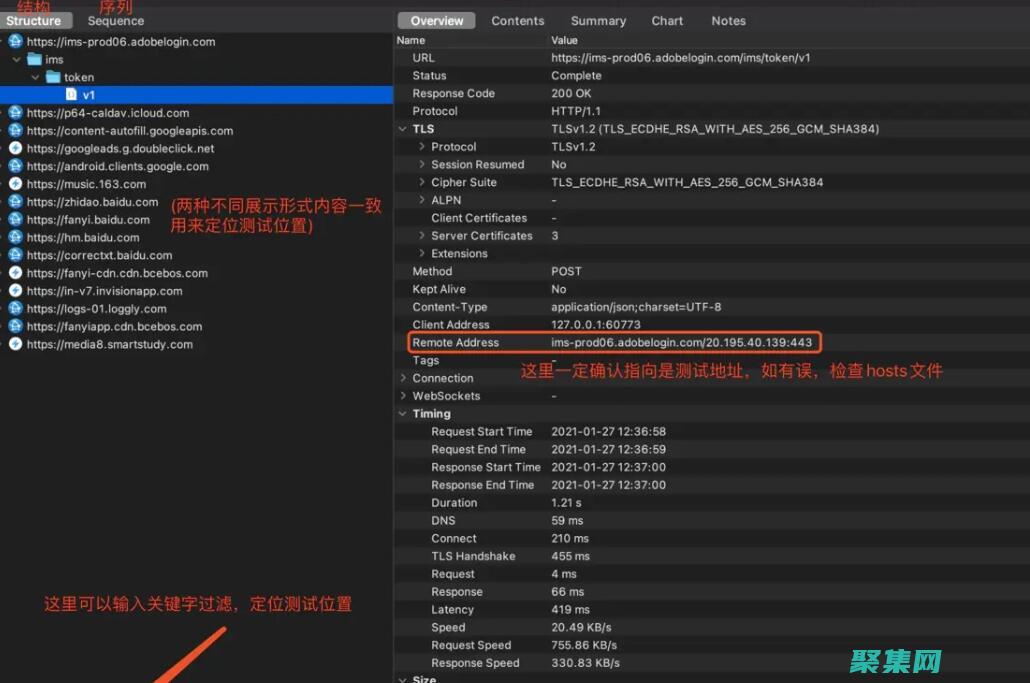Expand the Cipher Suite row

[x=421, y=182]
